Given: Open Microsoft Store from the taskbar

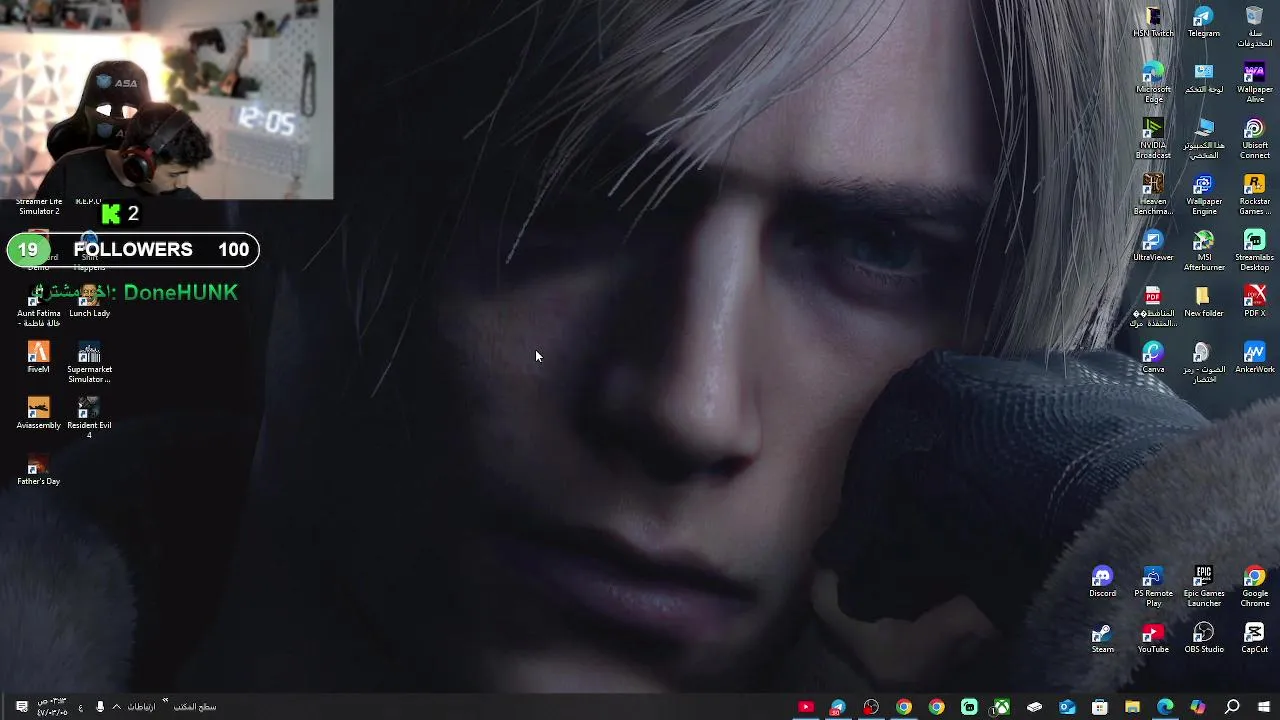Looking at the screenshot, I should [x=1100, y=707].
